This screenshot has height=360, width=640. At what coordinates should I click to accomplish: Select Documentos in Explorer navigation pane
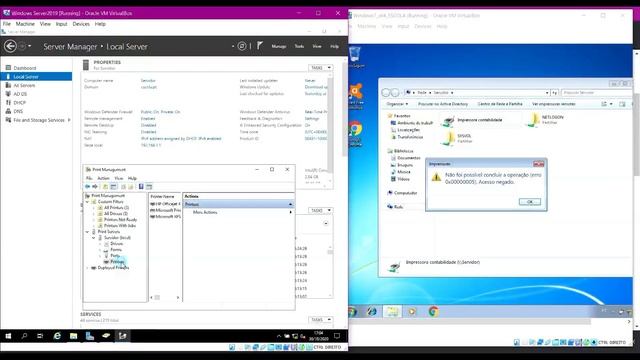tap(405, 158)
